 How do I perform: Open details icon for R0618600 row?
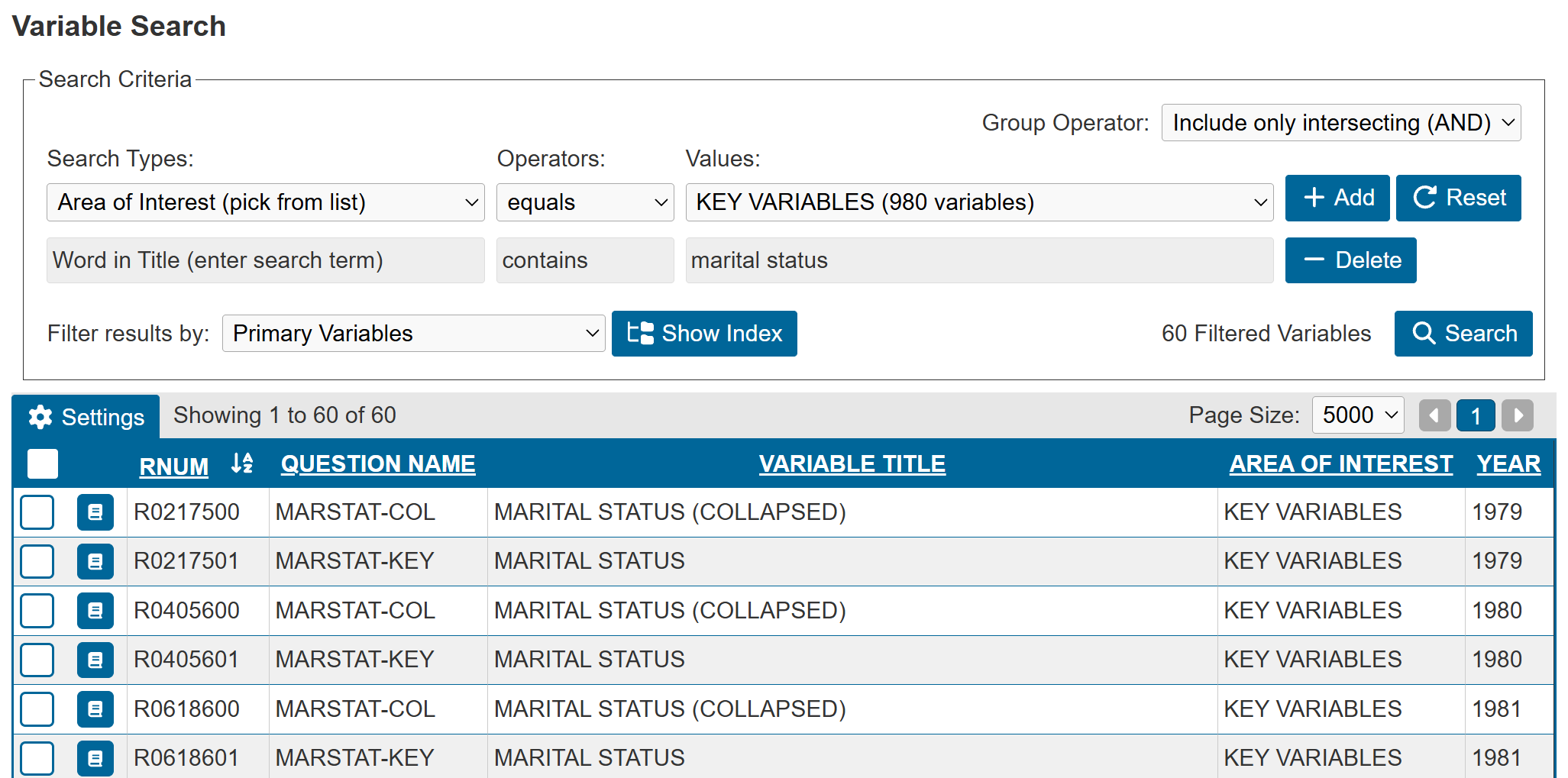point(95,709)
